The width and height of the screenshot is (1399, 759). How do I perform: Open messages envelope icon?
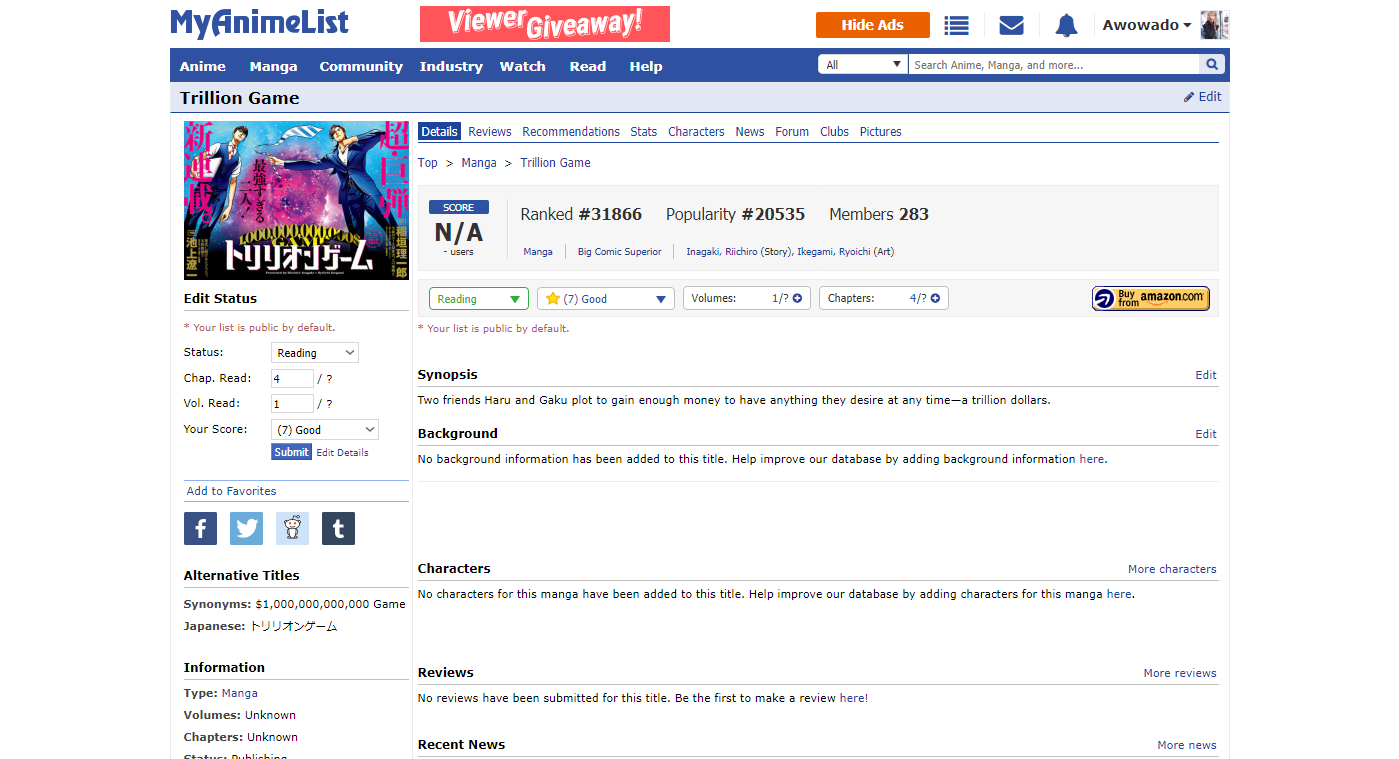click(1011, 25)
